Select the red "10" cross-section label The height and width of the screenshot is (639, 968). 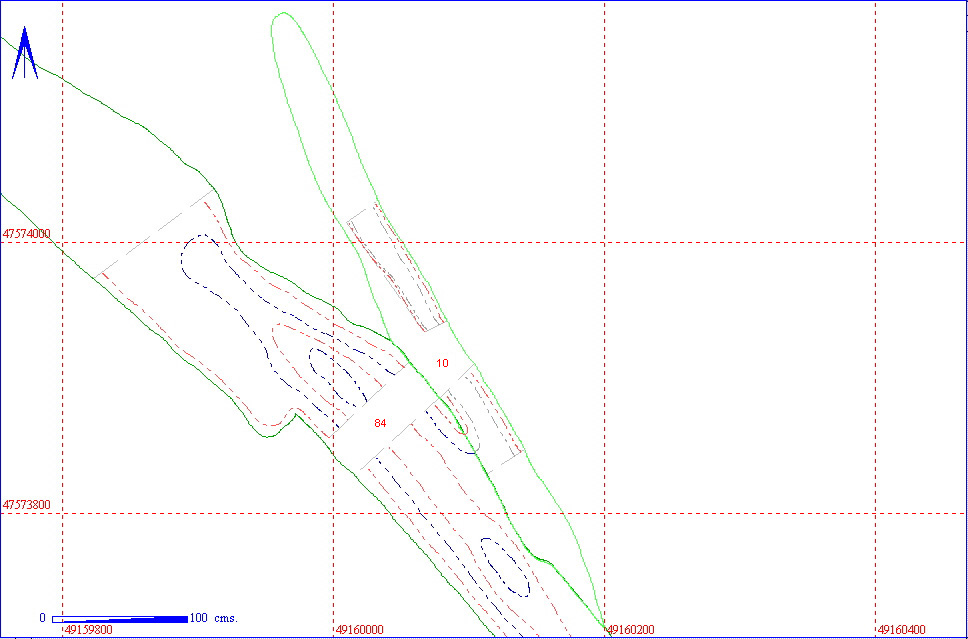pyautogui.click(x=442, y=363)
